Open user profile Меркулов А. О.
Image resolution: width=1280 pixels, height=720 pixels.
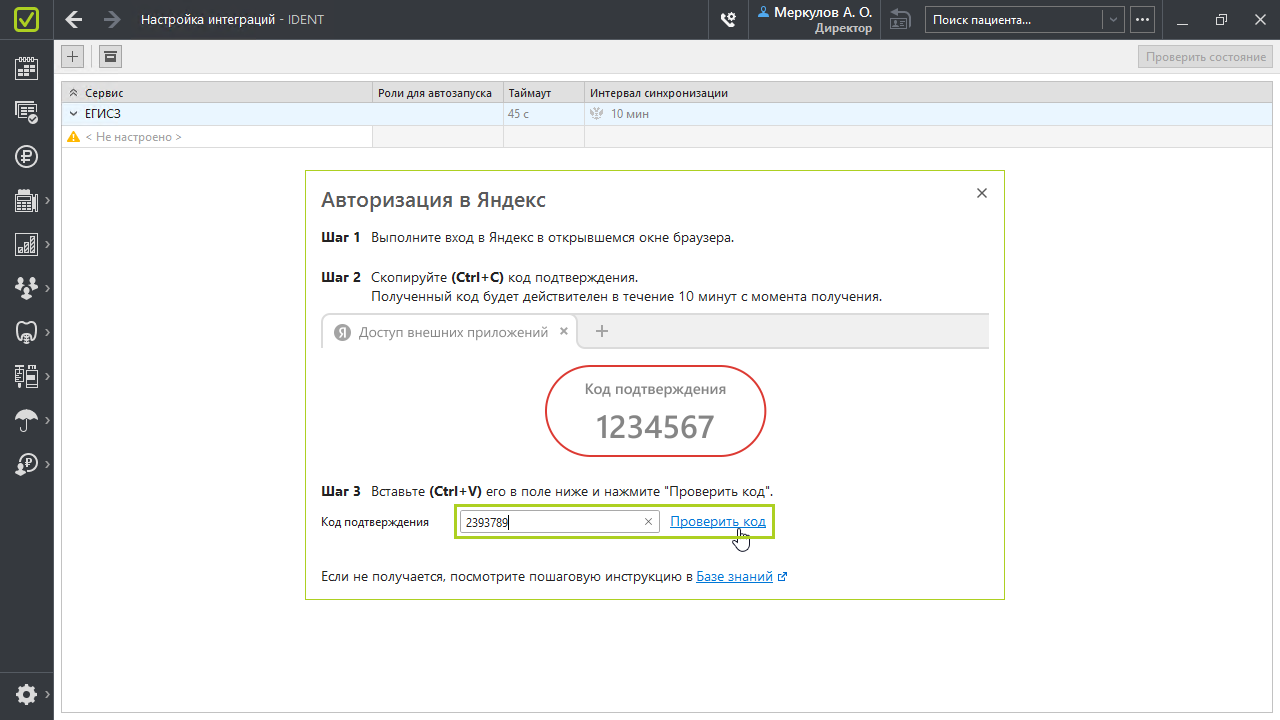click(816, 20)
